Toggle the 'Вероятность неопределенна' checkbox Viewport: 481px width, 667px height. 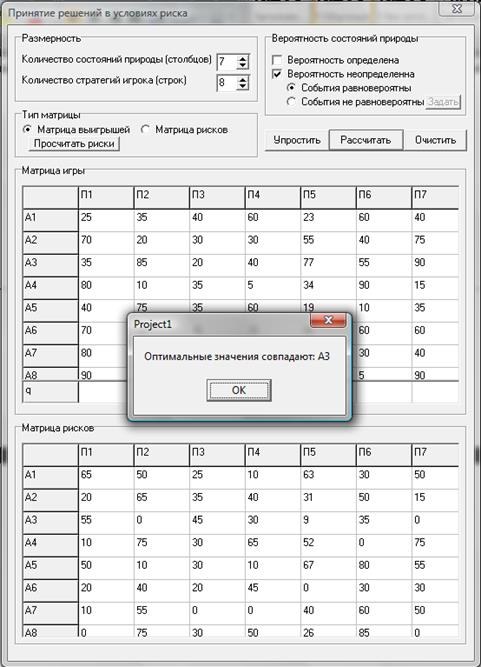pyautogui.click(x=277, y=74)
